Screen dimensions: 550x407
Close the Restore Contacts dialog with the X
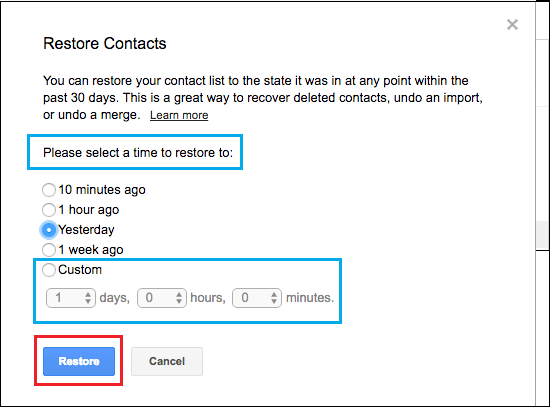coord(512,25)
